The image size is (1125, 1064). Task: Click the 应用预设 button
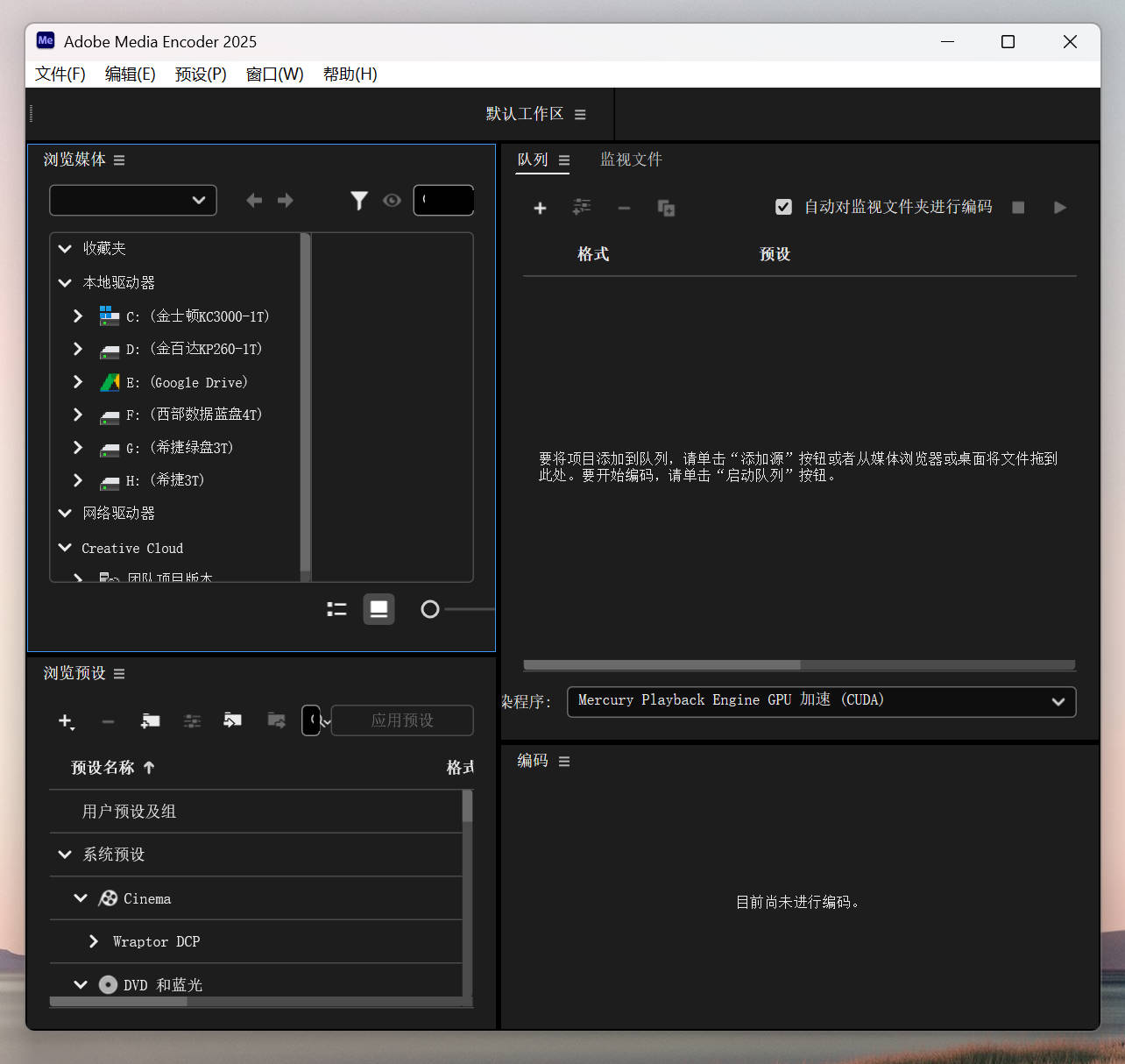click(402, 720)
